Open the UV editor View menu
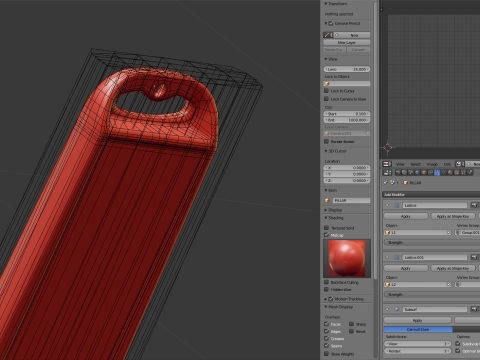 pos(400,164)
